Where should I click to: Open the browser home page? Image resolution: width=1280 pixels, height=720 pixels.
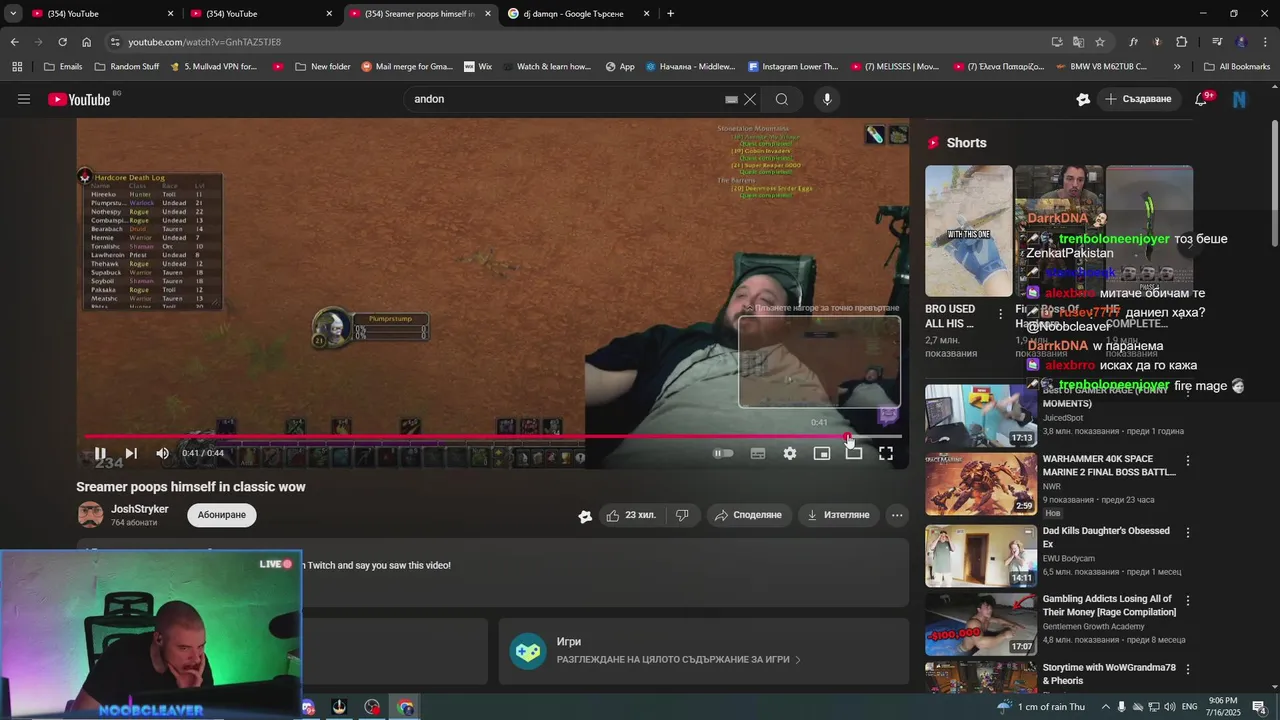(x=86, y=42)
